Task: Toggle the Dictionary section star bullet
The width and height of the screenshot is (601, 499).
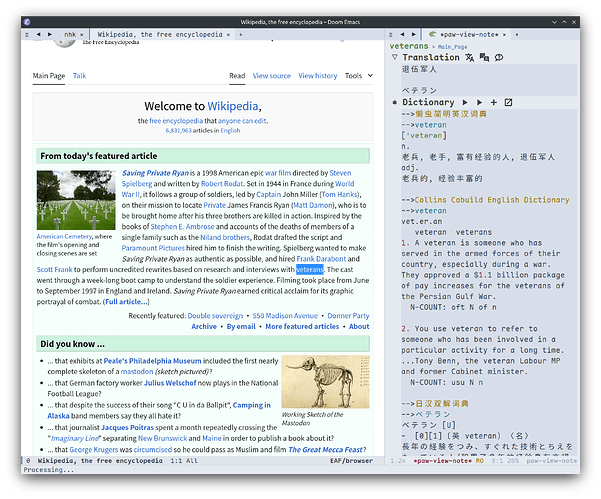Action: [x=394, y=102]
